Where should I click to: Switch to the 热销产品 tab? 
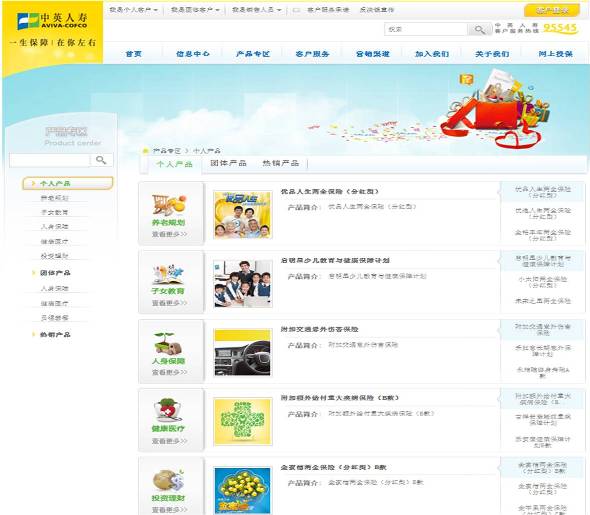coord(281,163)
